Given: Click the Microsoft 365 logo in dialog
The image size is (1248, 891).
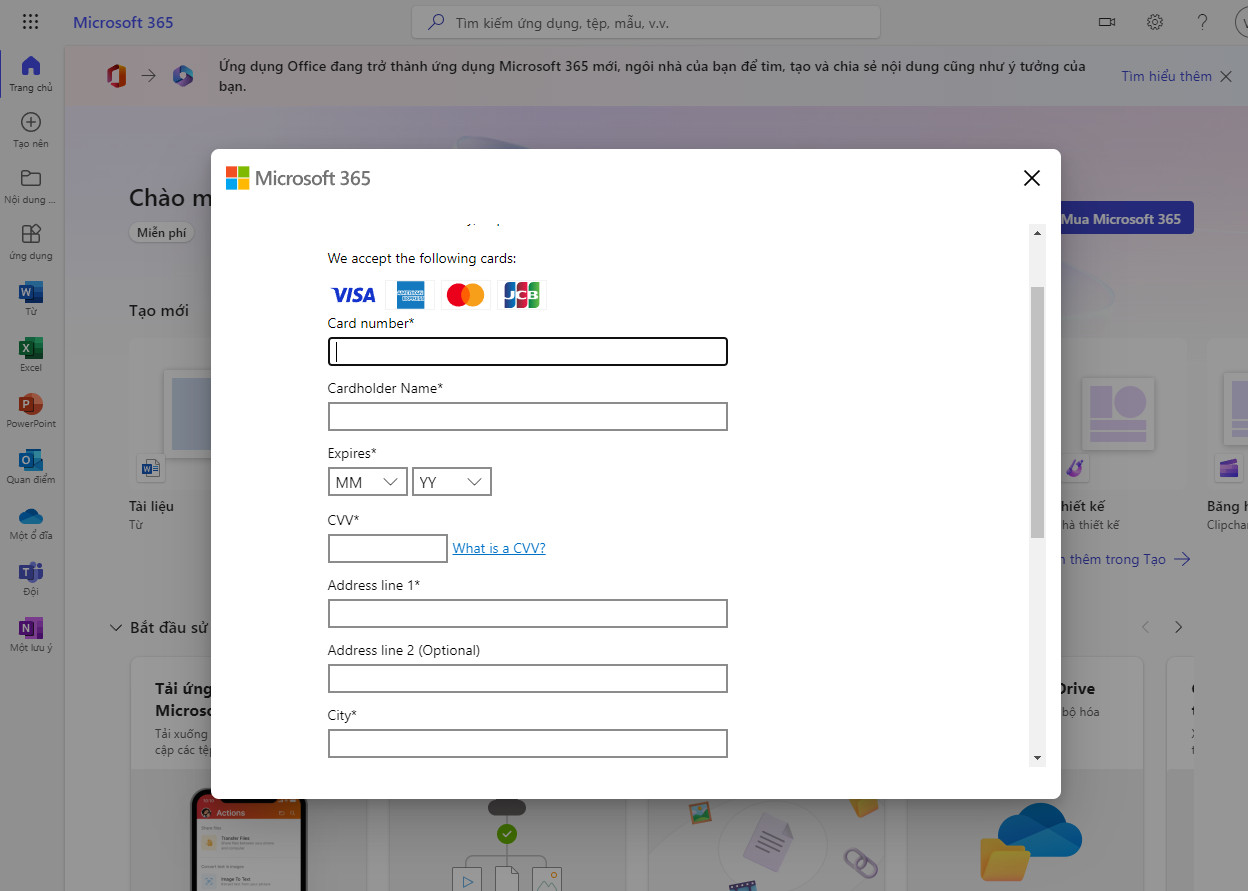Looking at the screenshot, I should [298, 178].
